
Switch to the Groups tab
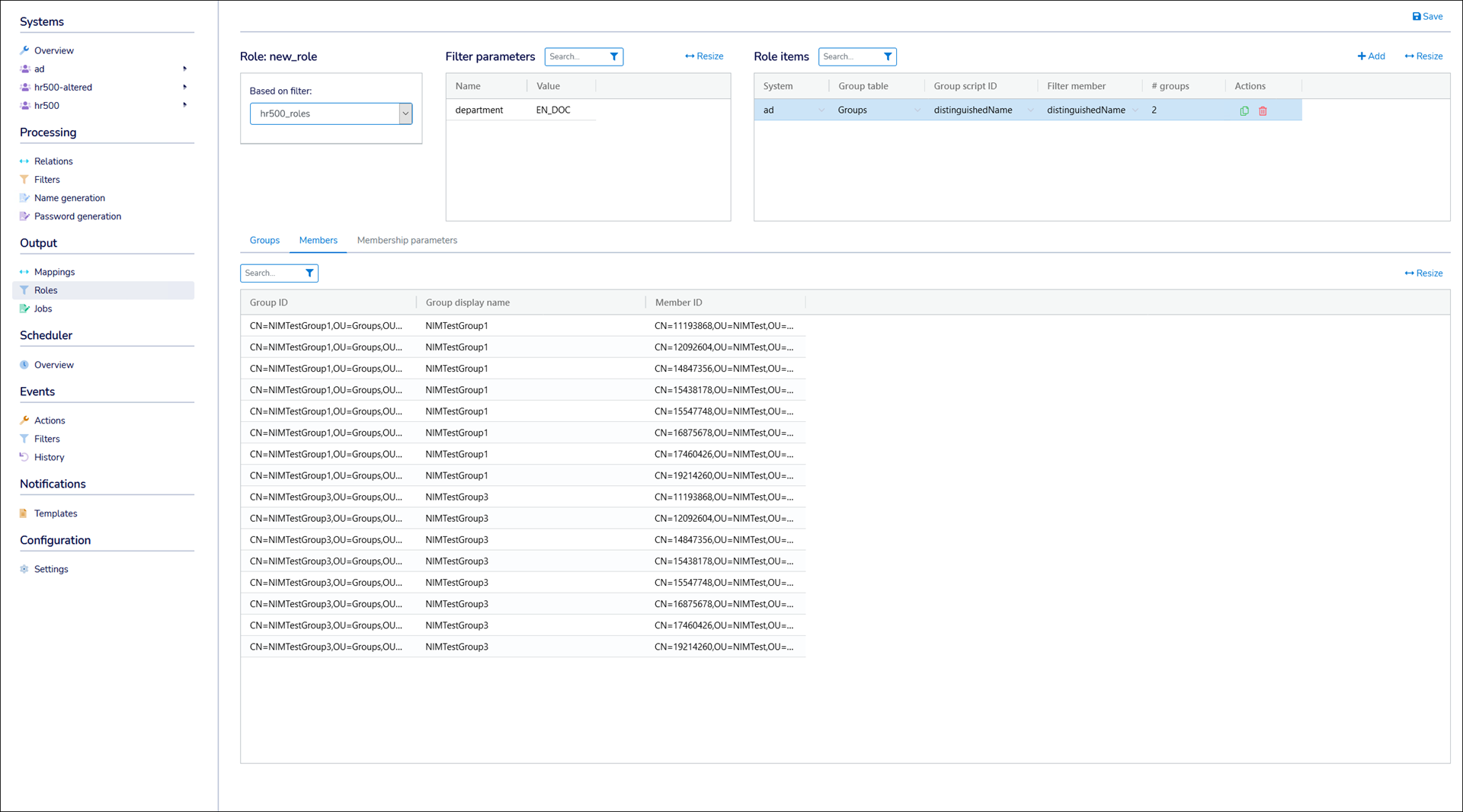(x=264, y=240)
